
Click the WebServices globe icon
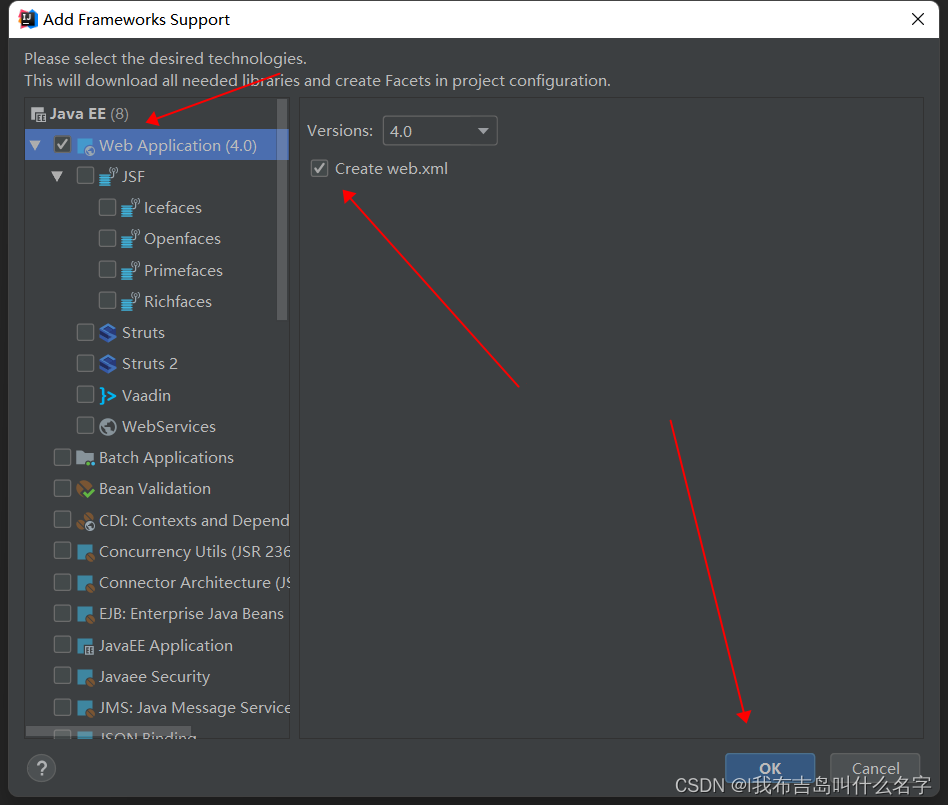point(108,427)
